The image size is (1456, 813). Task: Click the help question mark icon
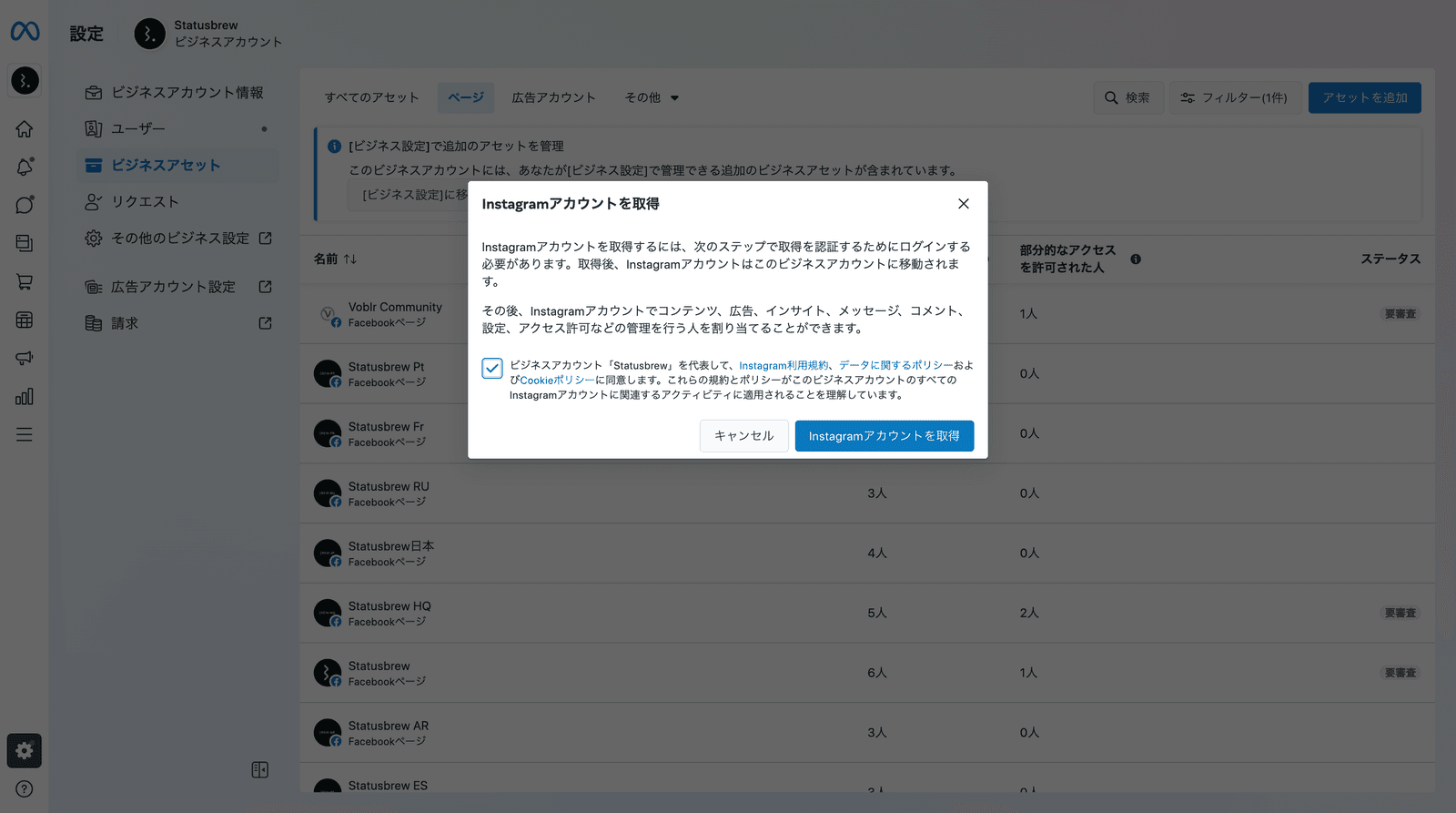(x=25, y=789)
